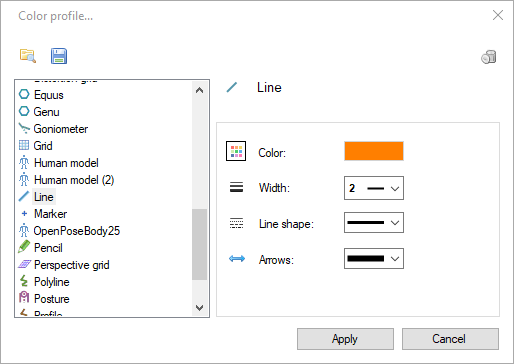Open color profile file icon
The height and width of the screenshot is (364, 514).
[28, 56]
